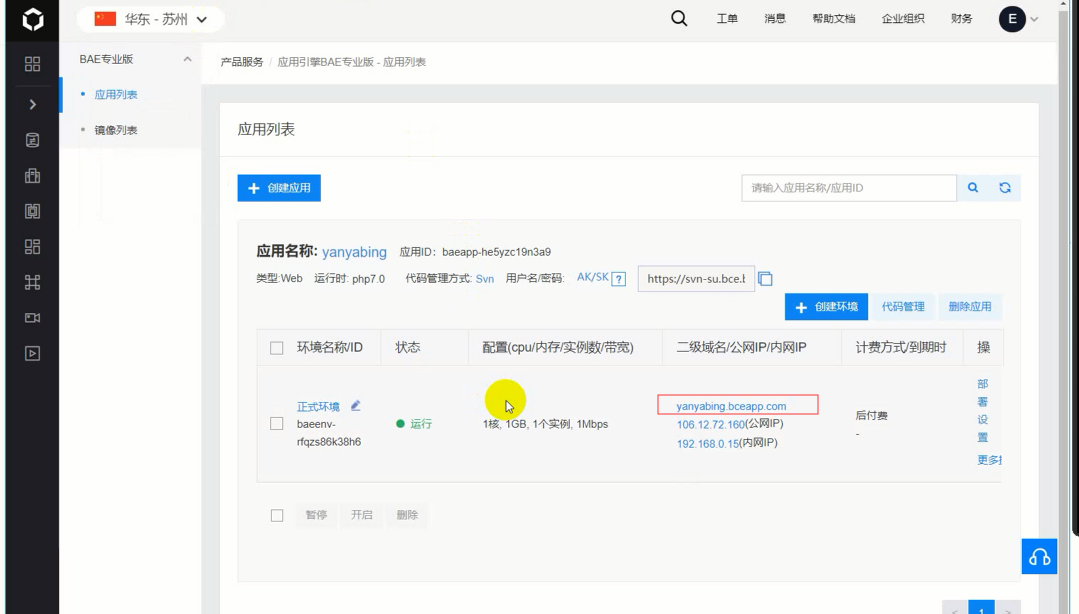Search applications with the magnifier button
1079x614 pixels.
tap(972, 187)
